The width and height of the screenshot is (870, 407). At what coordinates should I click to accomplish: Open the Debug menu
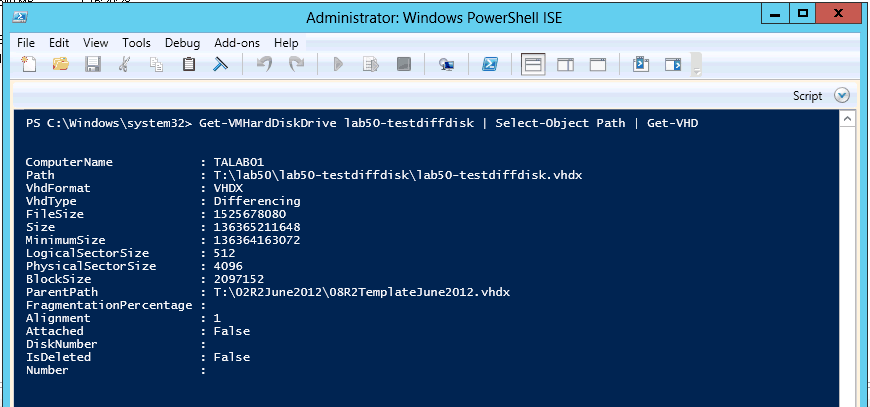coord(182,43)
